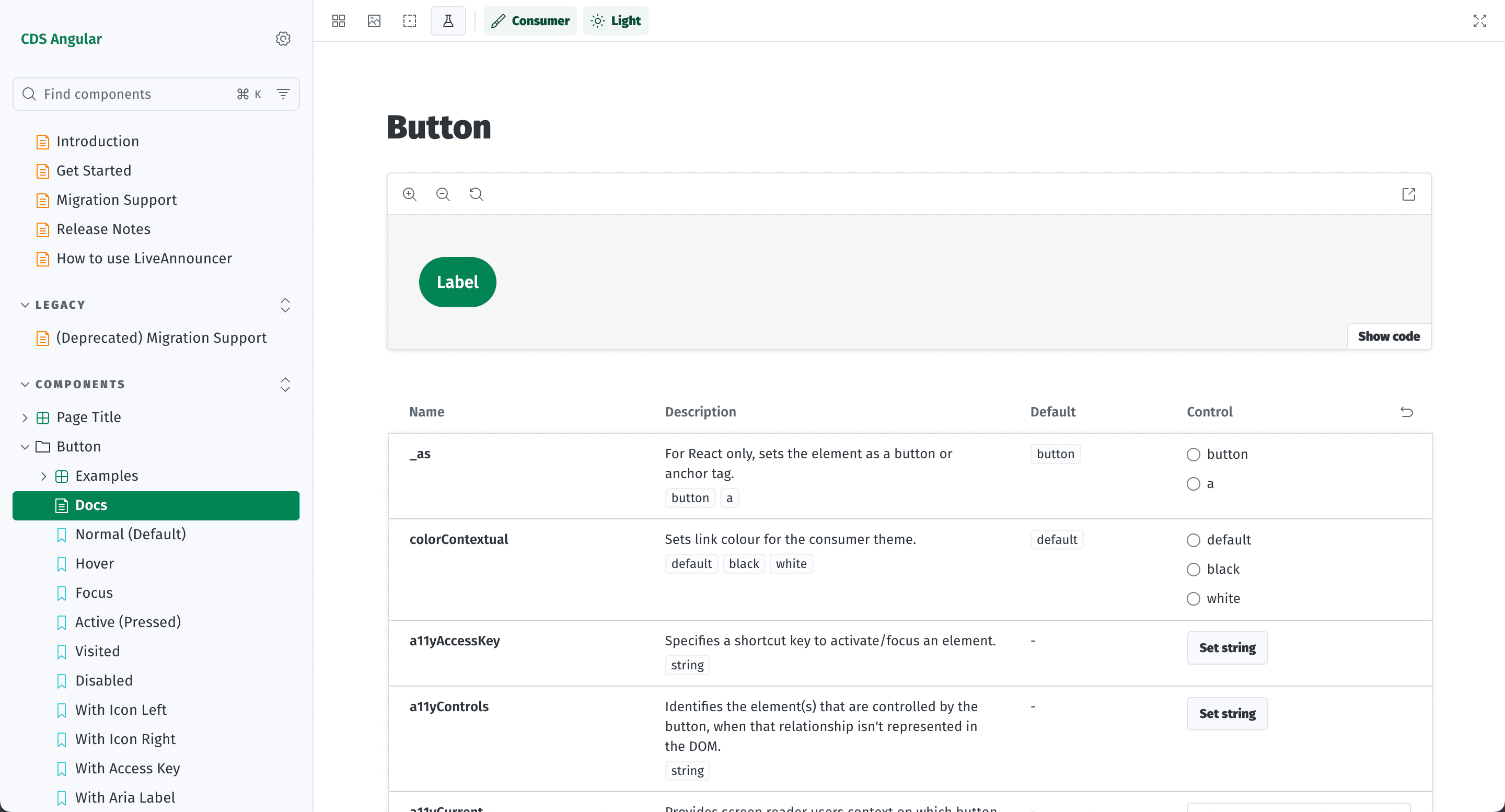Open the With Aria Label story
This screenshot has height=812, width=1505.
click(125, 797)
